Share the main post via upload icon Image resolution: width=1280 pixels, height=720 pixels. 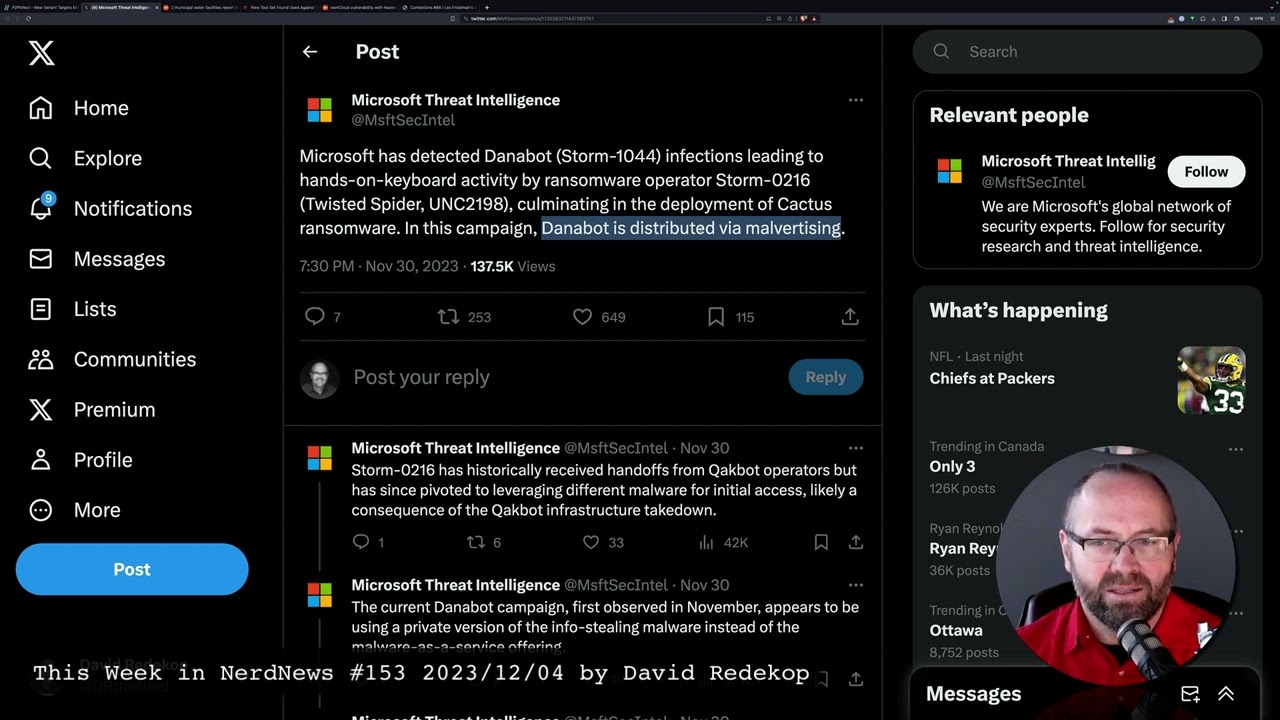coord(850,317)
